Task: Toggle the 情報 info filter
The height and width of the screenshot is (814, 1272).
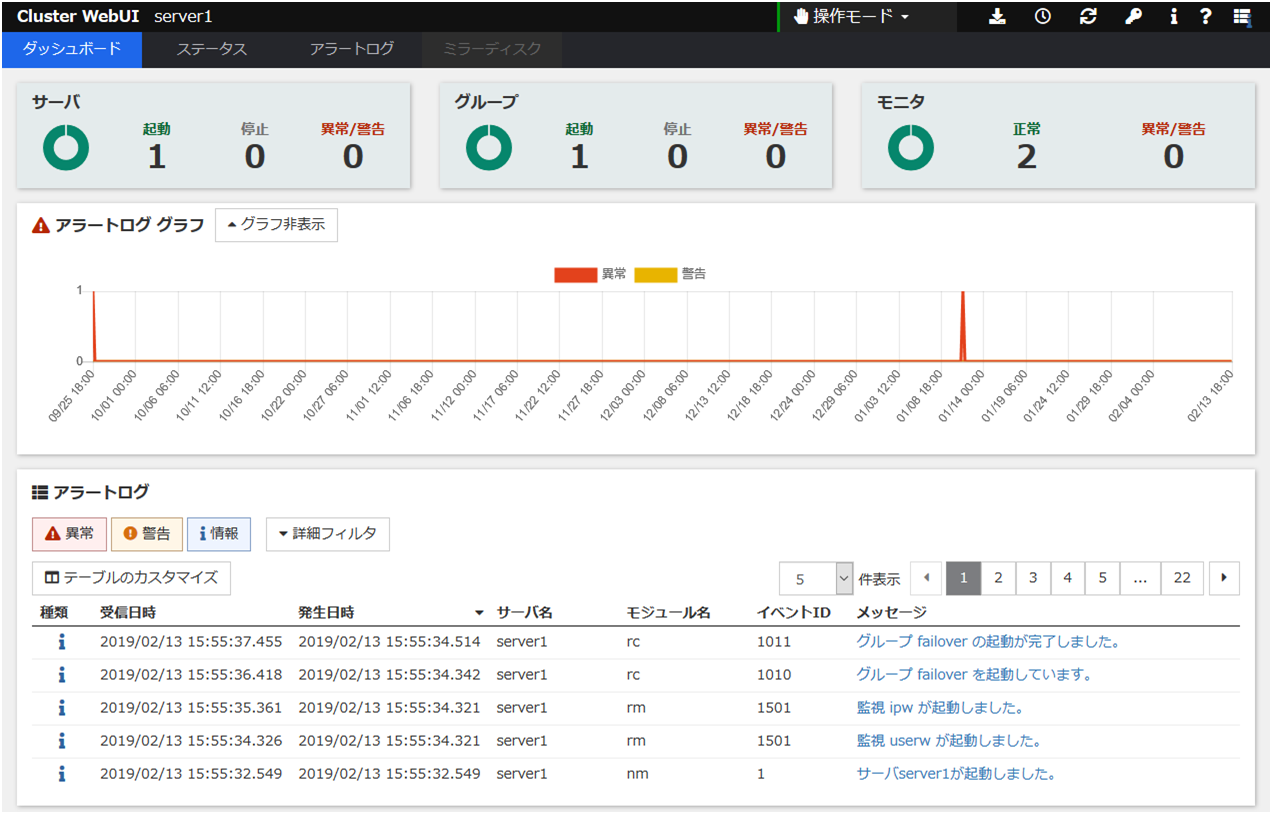Action: (x=218, y=534)
